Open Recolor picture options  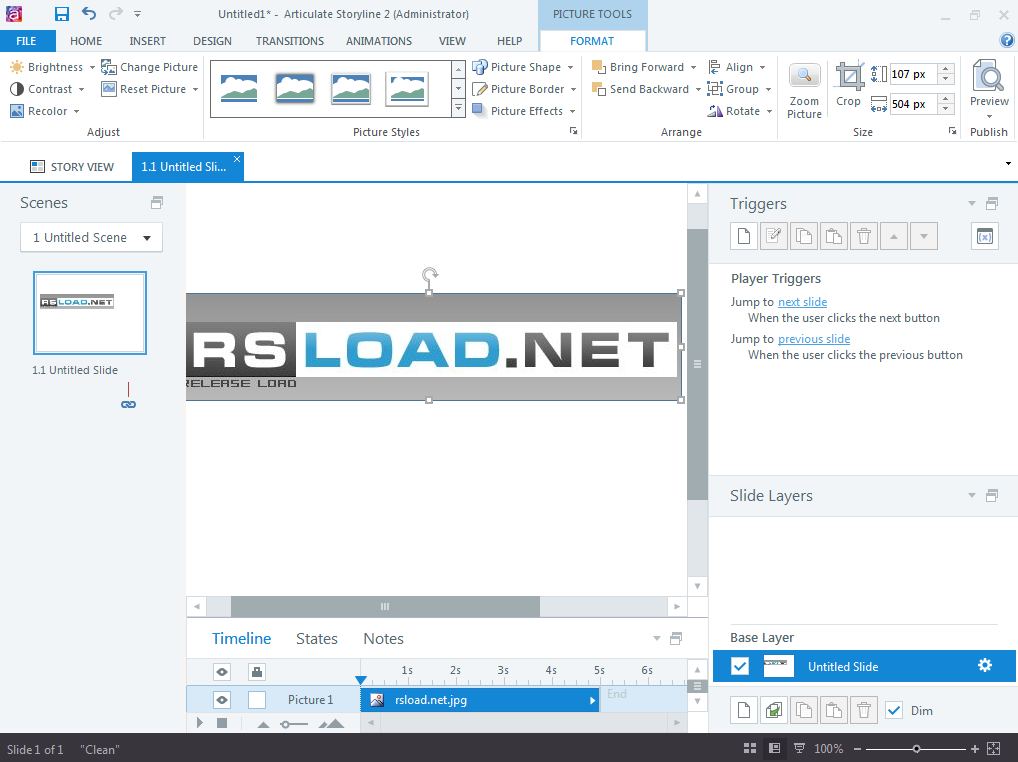[x=44, y=111]
